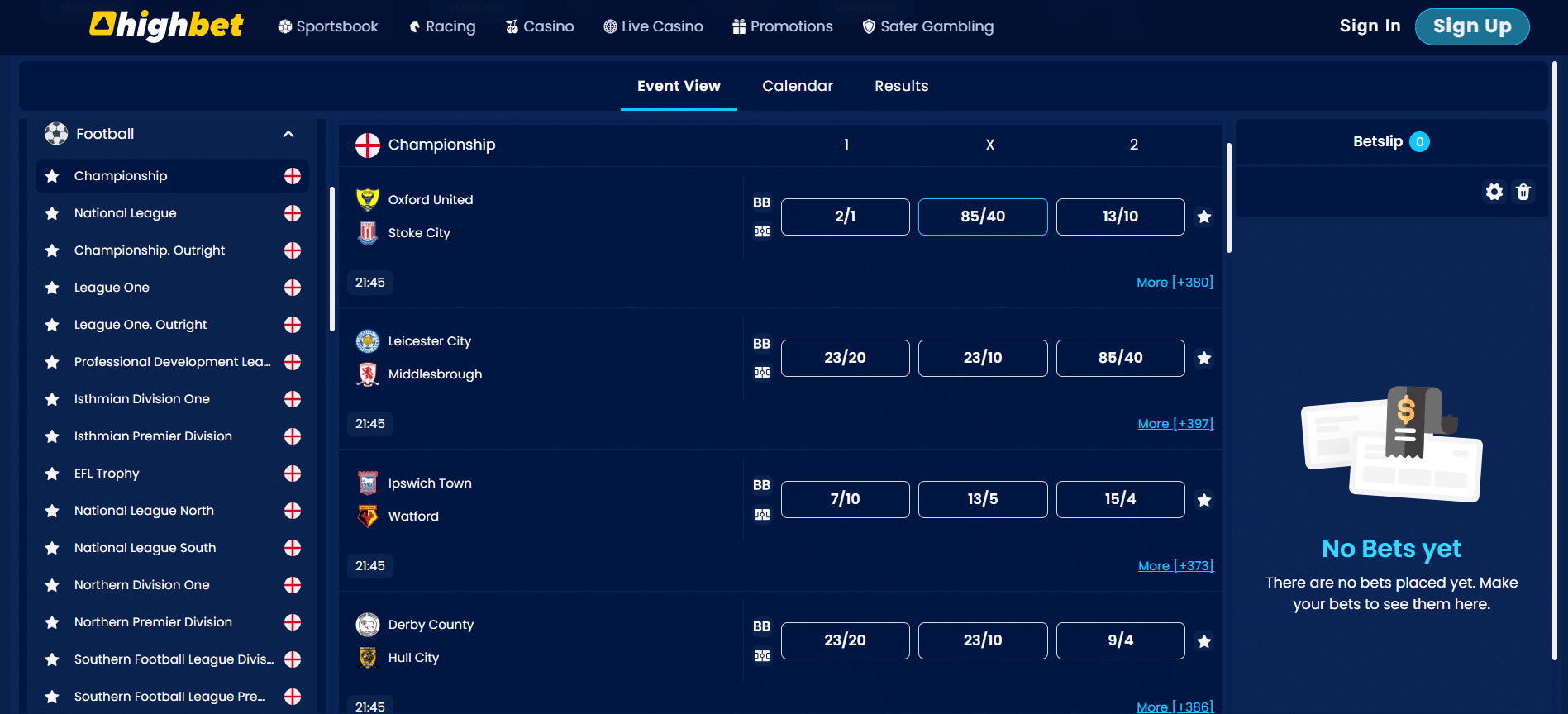Select the 85/40 draw odds for Oxford United match
The image size is (1568, 714).
(983, 217)
